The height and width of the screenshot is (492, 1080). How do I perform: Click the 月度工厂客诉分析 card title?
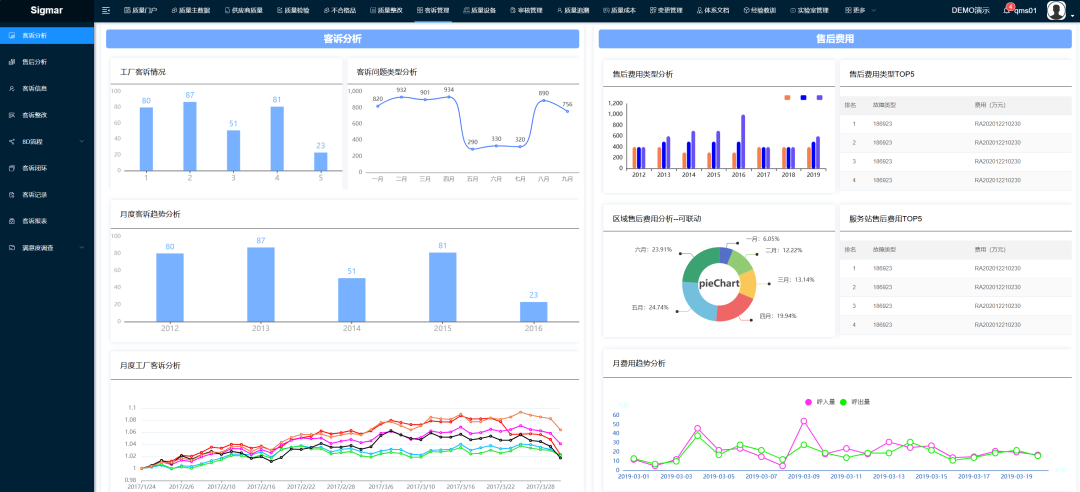151,365
